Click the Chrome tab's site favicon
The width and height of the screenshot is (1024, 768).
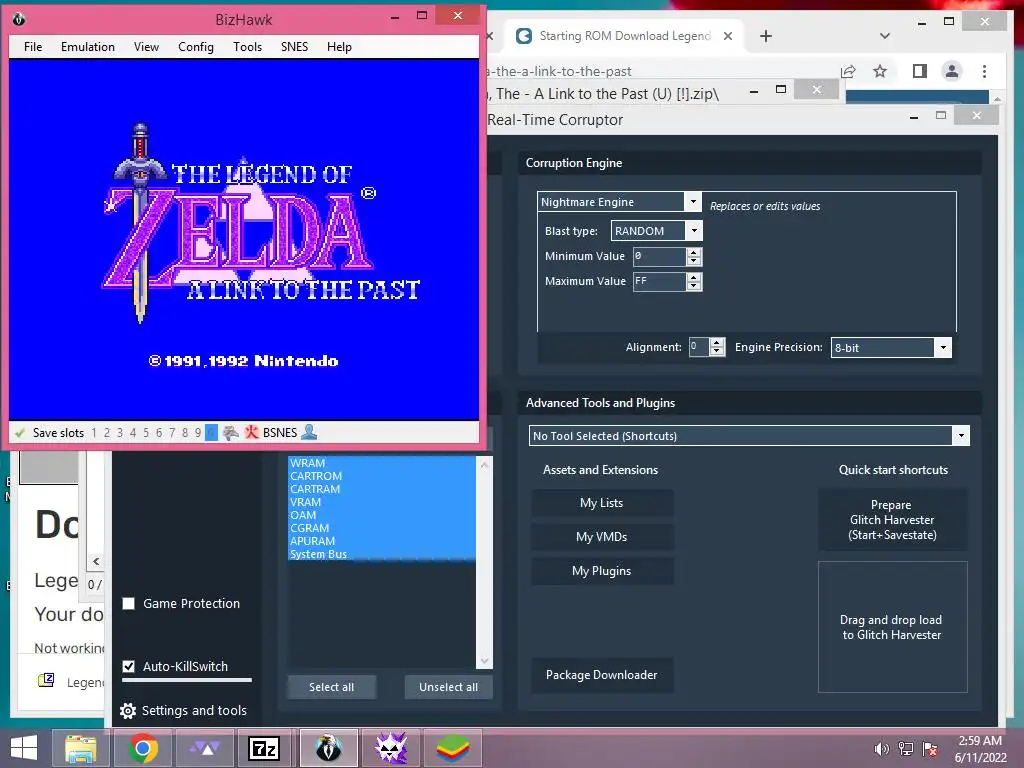tap(524, 36)
